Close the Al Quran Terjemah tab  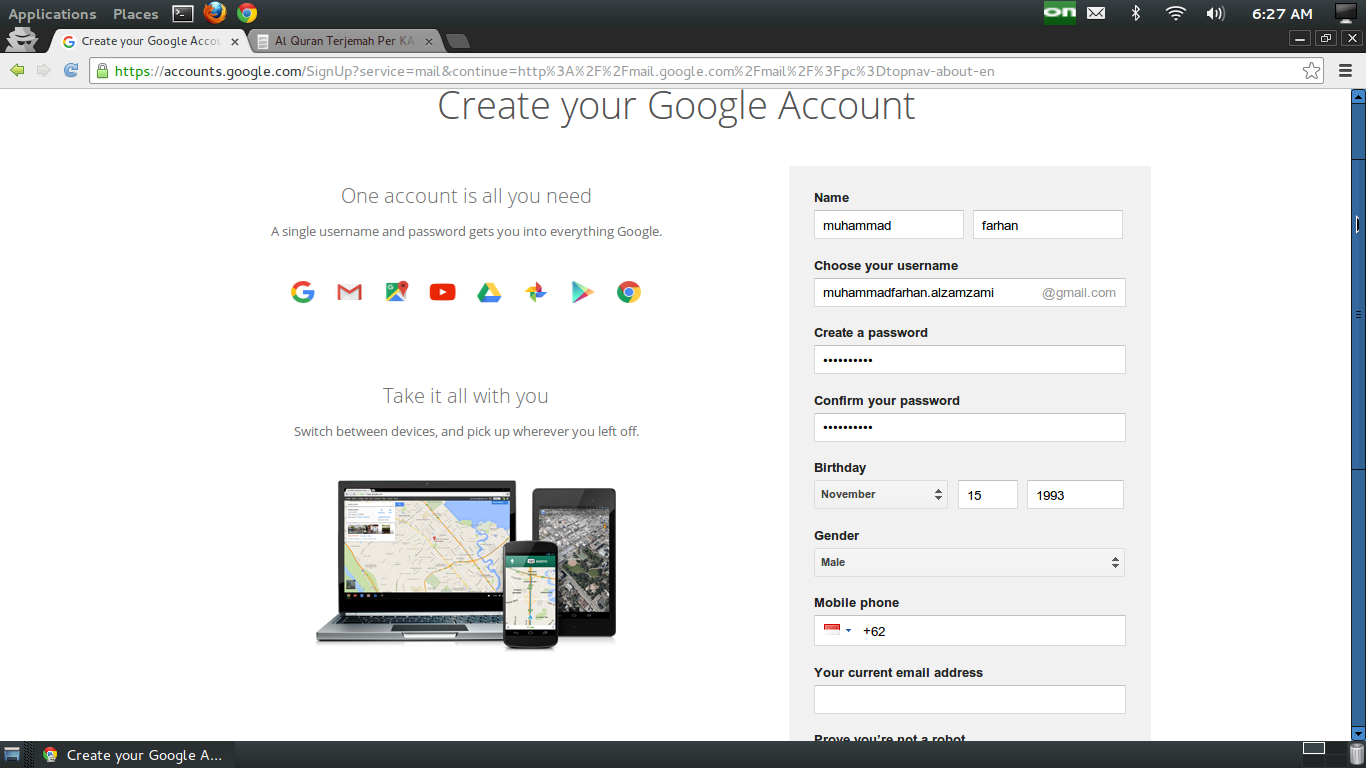pos(429,42)
